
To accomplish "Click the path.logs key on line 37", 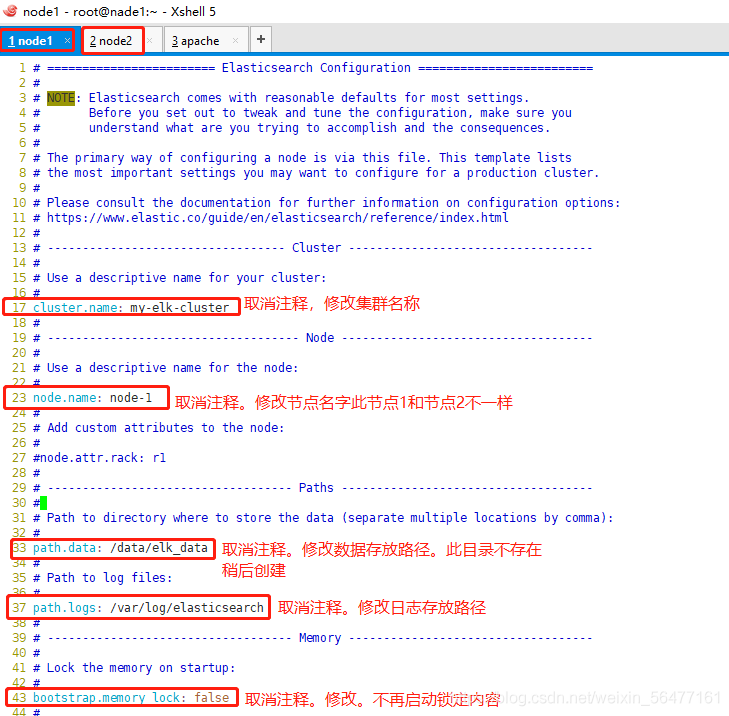I will (x=67, y=608).
